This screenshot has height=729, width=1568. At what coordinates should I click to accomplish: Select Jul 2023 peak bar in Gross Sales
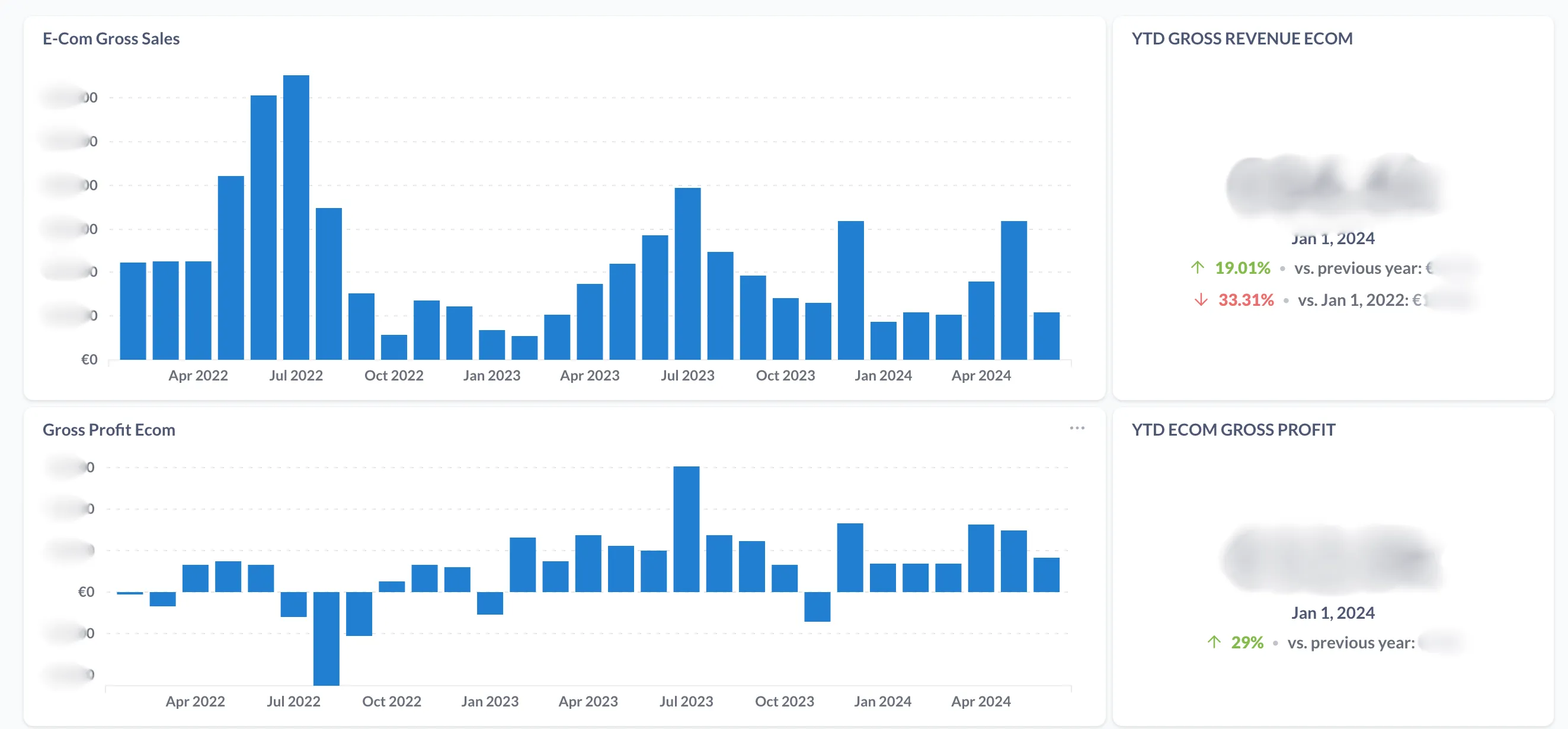pyautogui.click(x=687, y=273)
